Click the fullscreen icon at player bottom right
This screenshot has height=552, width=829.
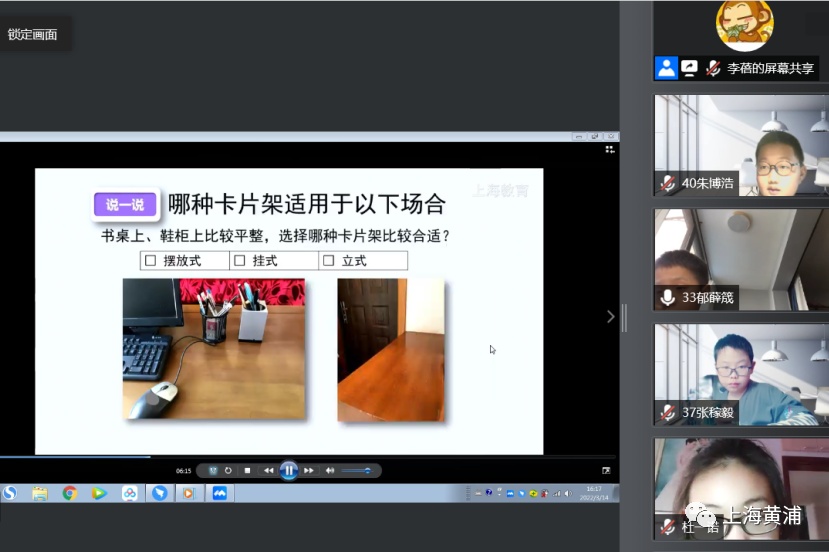tap(606, 470)
